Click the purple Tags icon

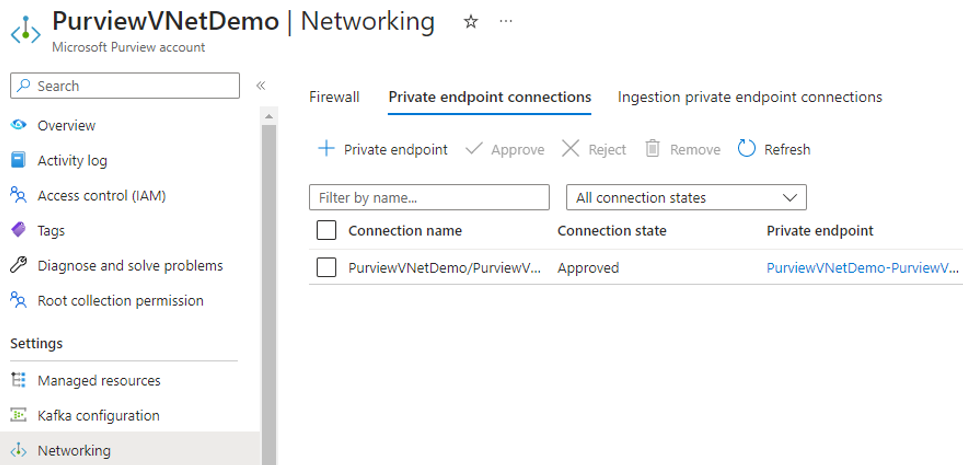[18, 230]
